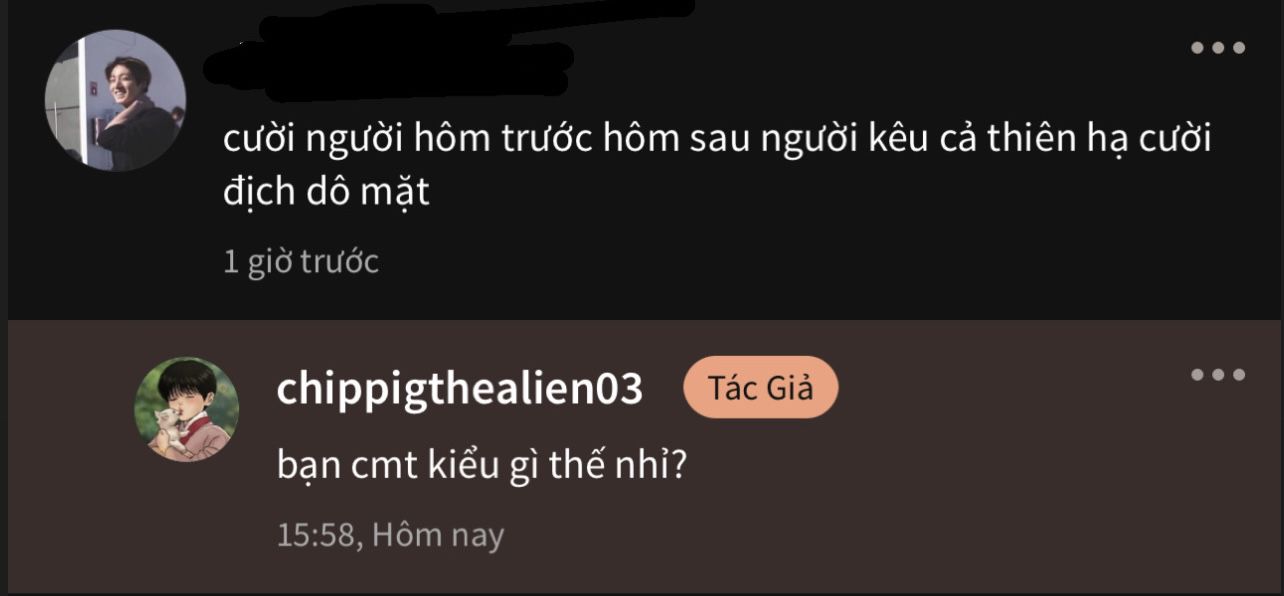1284x596 pixels.
Task: Click the second line "địch dô mặt"
Action: pyautogui.click(x=326, y=191)
